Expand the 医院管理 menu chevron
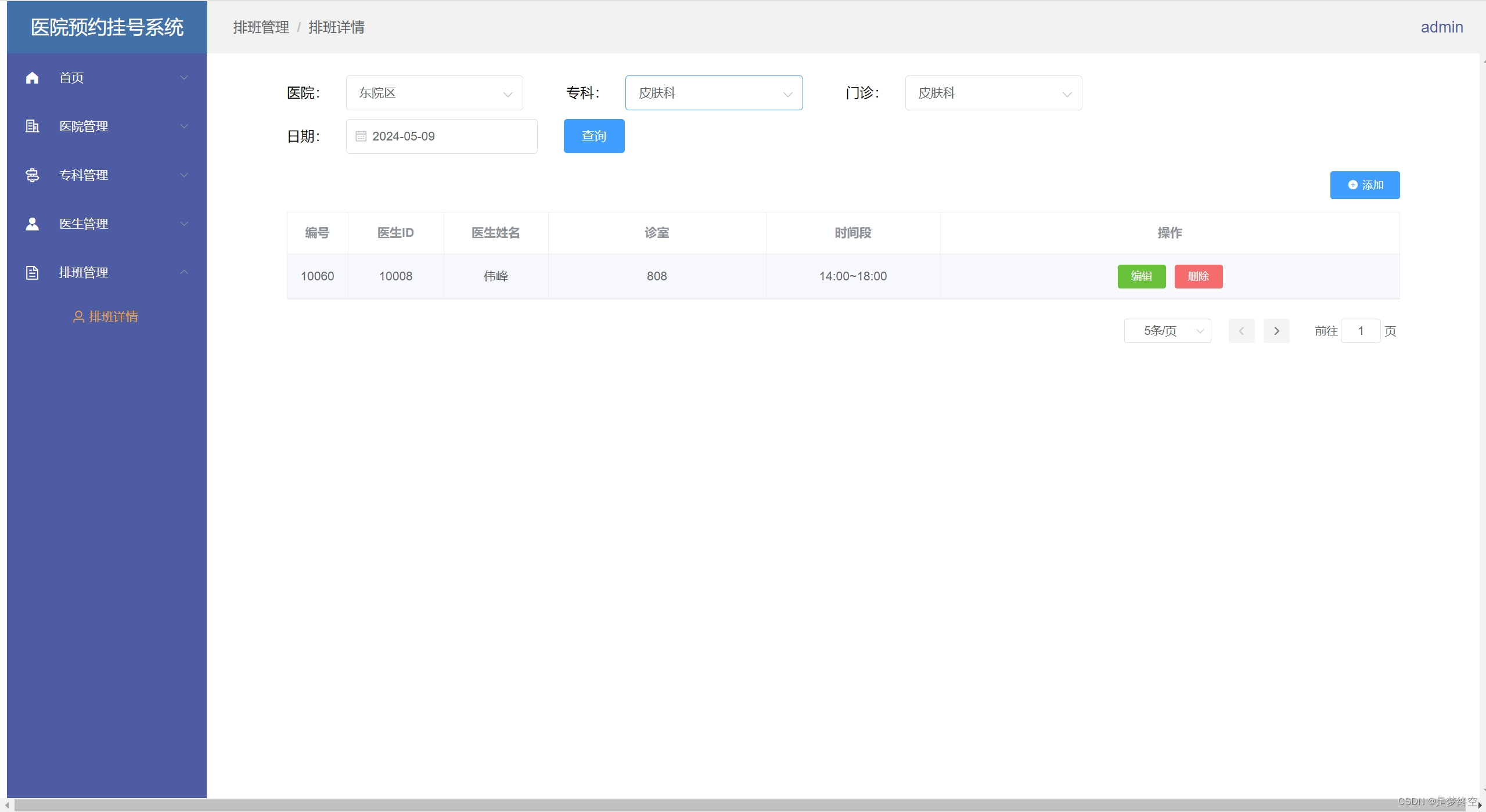 (x=184, y=126)
